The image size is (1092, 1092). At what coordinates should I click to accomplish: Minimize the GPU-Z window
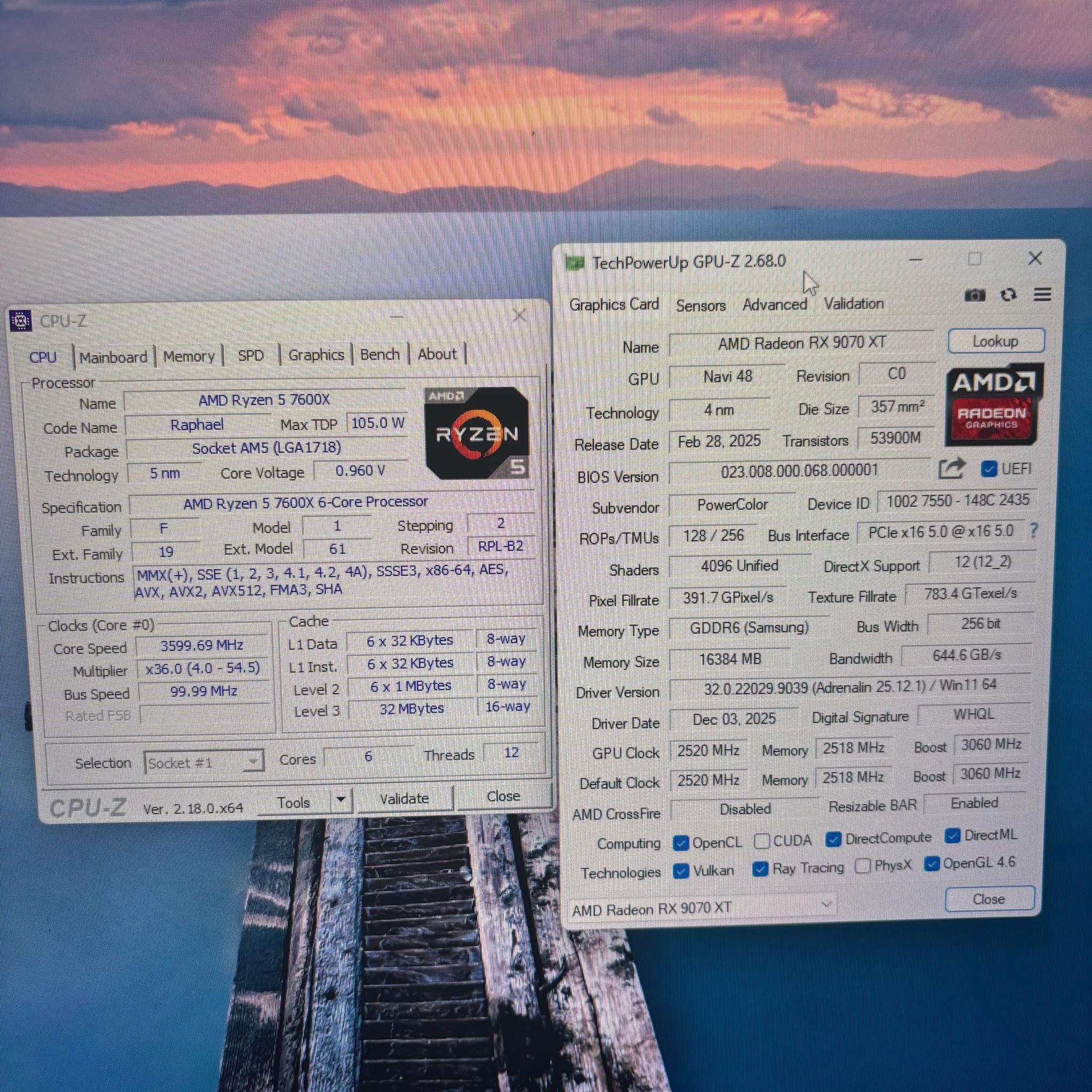pyautogui.click(x=916, y=260)
